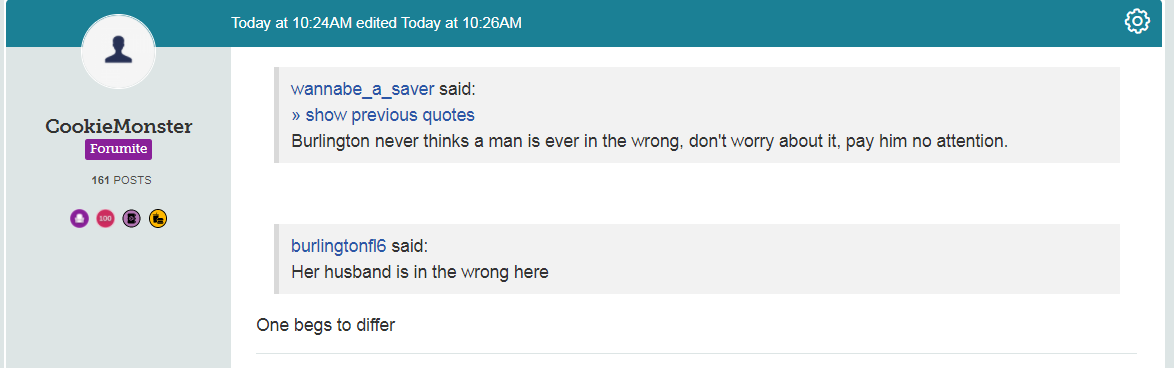Viewport: 1174px width, 368px height.
Task: Click the 161 posts count
Action: (x=121, y=180)
